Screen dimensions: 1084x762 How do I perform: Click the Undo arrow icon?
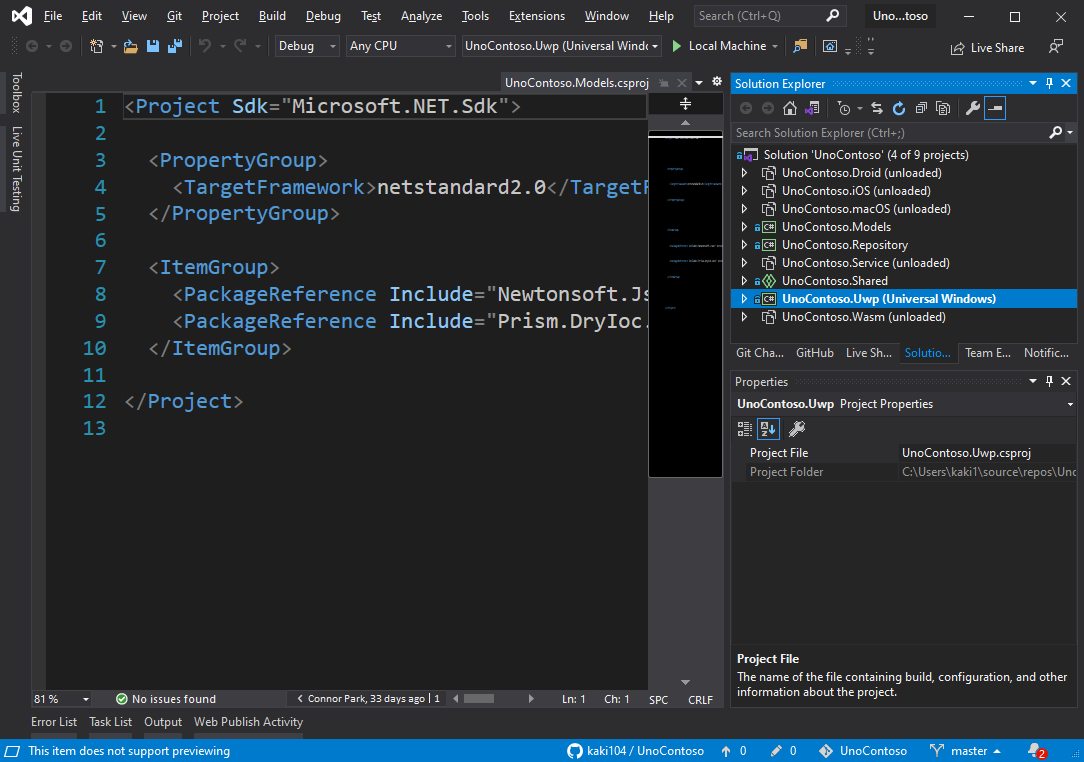point(205,46)
